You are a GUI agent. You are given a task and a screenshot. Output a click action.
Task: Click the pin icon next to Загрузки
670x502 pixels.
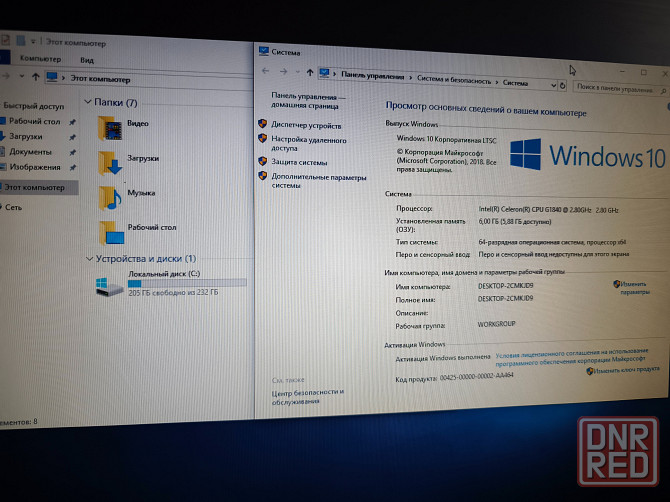(72, 137)
